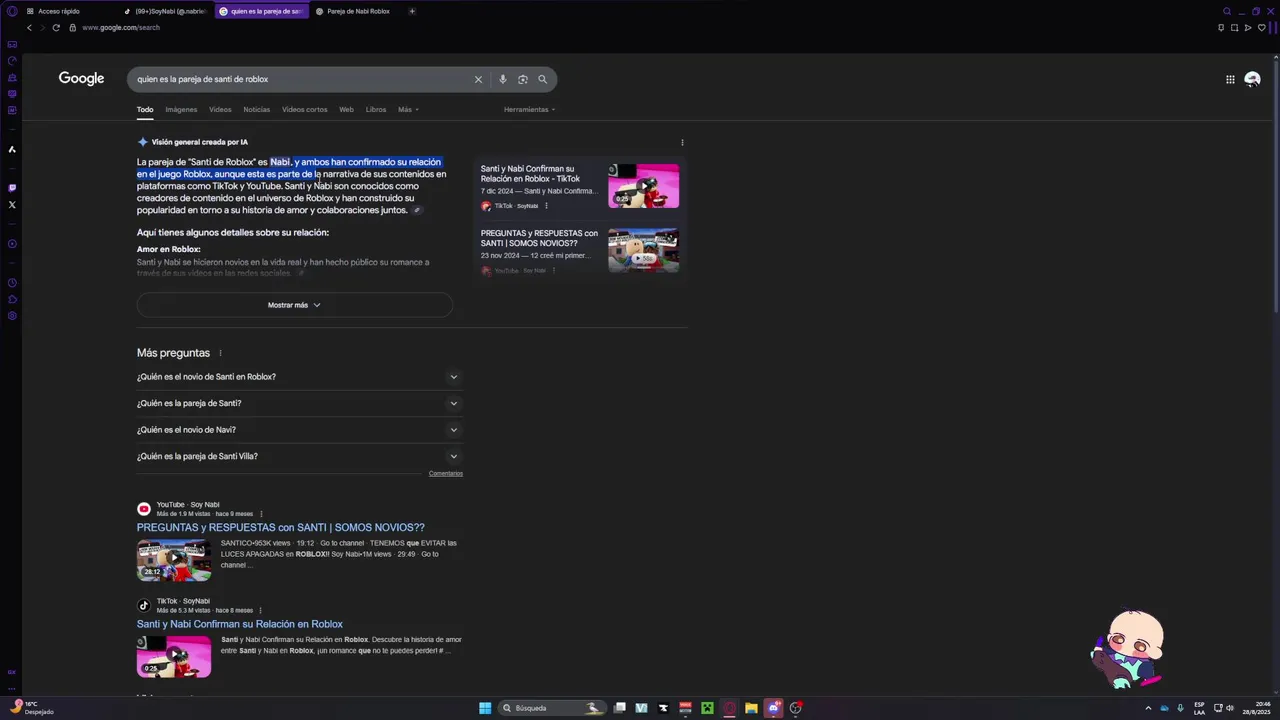
Task: Expand '¿Quién es el novio de Navi?' question
Action: tap(299, 430)
